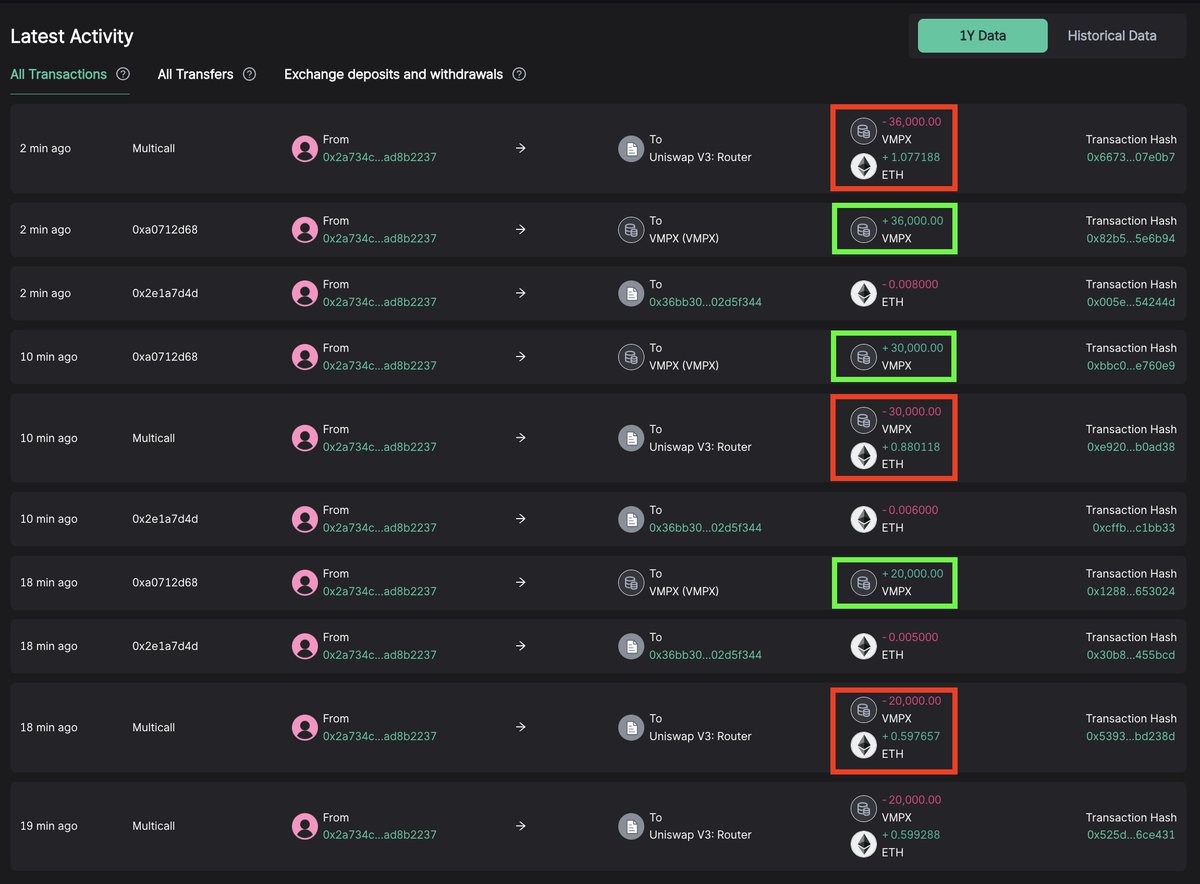This screenshot has height=884, width=1200.
Task: Open transaction hash 0x525d...6ce431
Action: click(x=1130, y=835)
